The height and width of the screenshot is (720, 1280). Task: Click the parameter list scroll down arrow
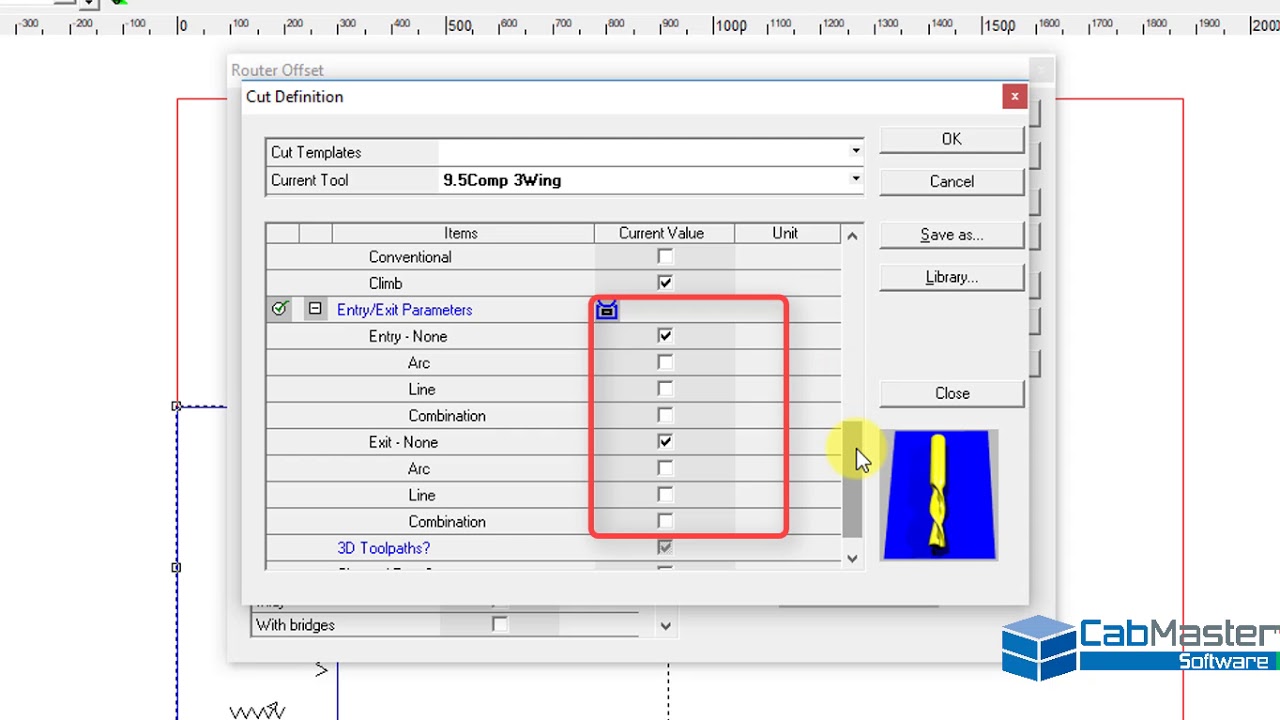point(852,559)
